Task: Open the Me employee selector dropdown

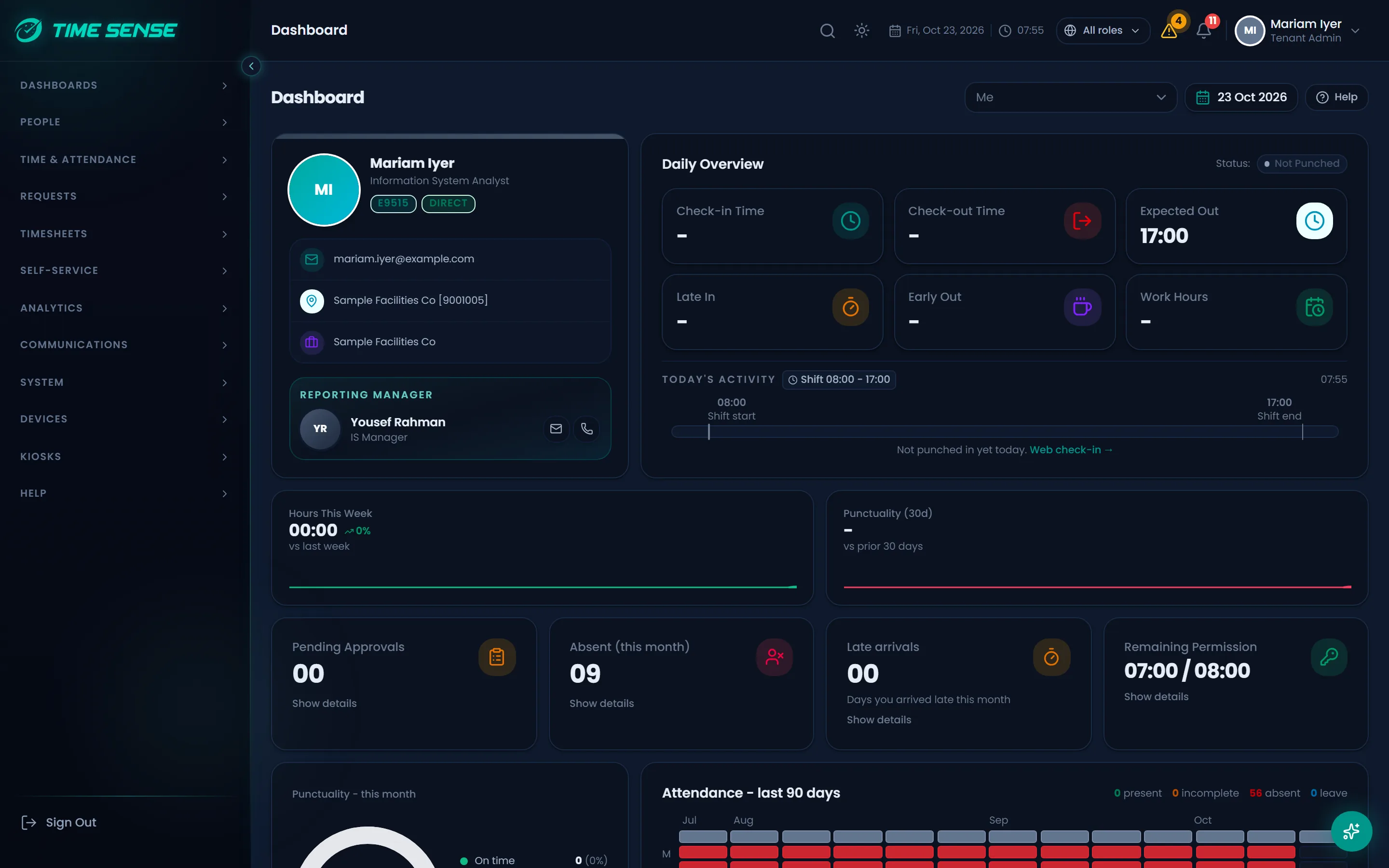Action: pyautogui.click(x=1071, y=97)
